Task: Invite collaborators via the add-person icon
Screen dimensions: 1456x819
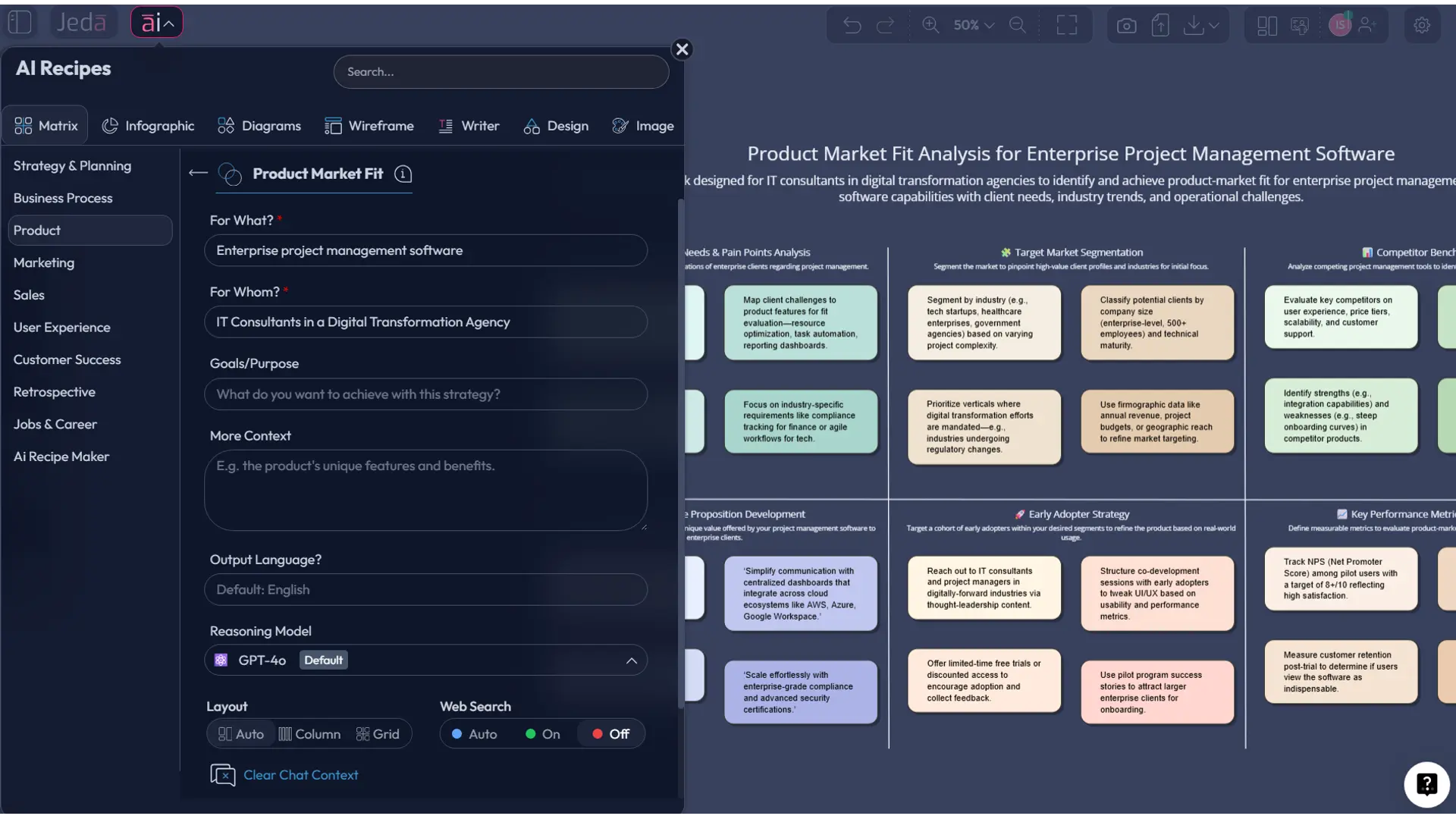Action: tap(1368, 24)
